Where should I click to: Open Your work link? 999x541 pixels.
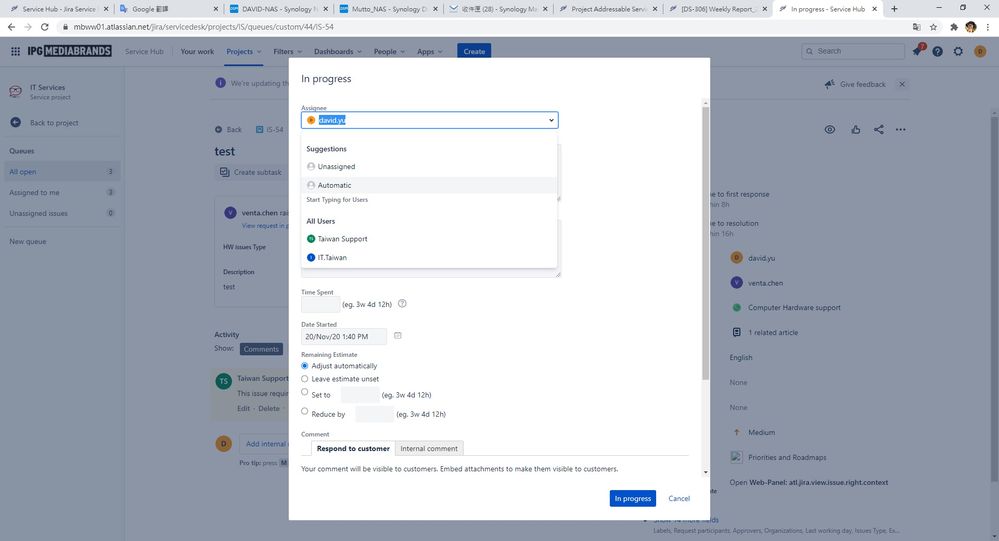coord(197,52)
